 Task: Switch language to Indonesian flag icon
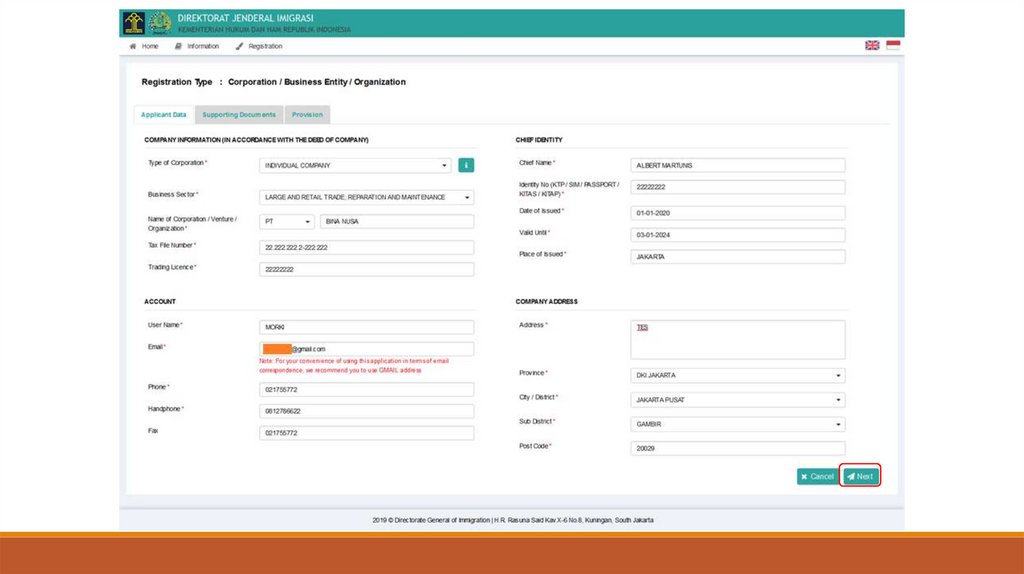click(x=893, y=45)
